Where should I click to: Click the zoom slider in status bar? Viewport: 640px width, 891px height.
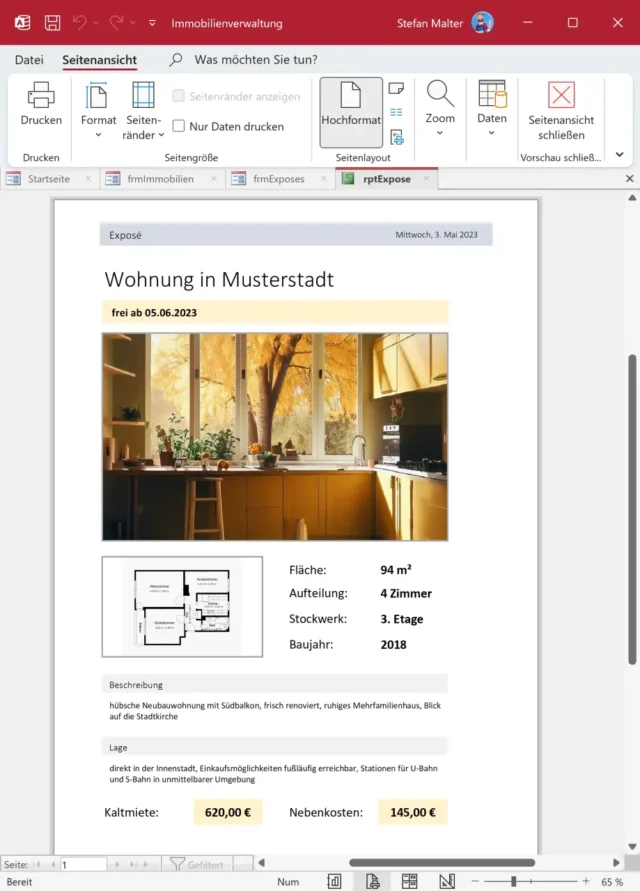click(514, 881)
